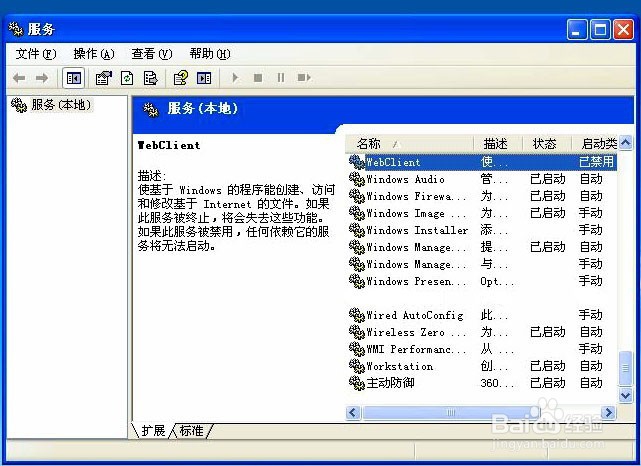Click 已禁用 startup type of WebClient
Screen dimensions: 641x466
coord(596,162)
